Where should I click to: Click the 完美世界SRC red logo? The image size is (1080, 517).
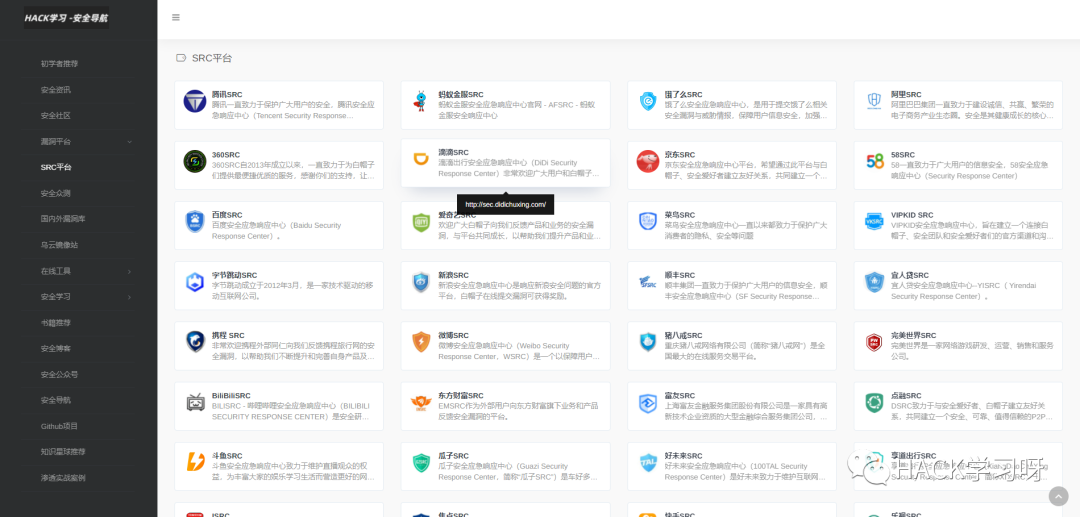(x=875, y=342)
